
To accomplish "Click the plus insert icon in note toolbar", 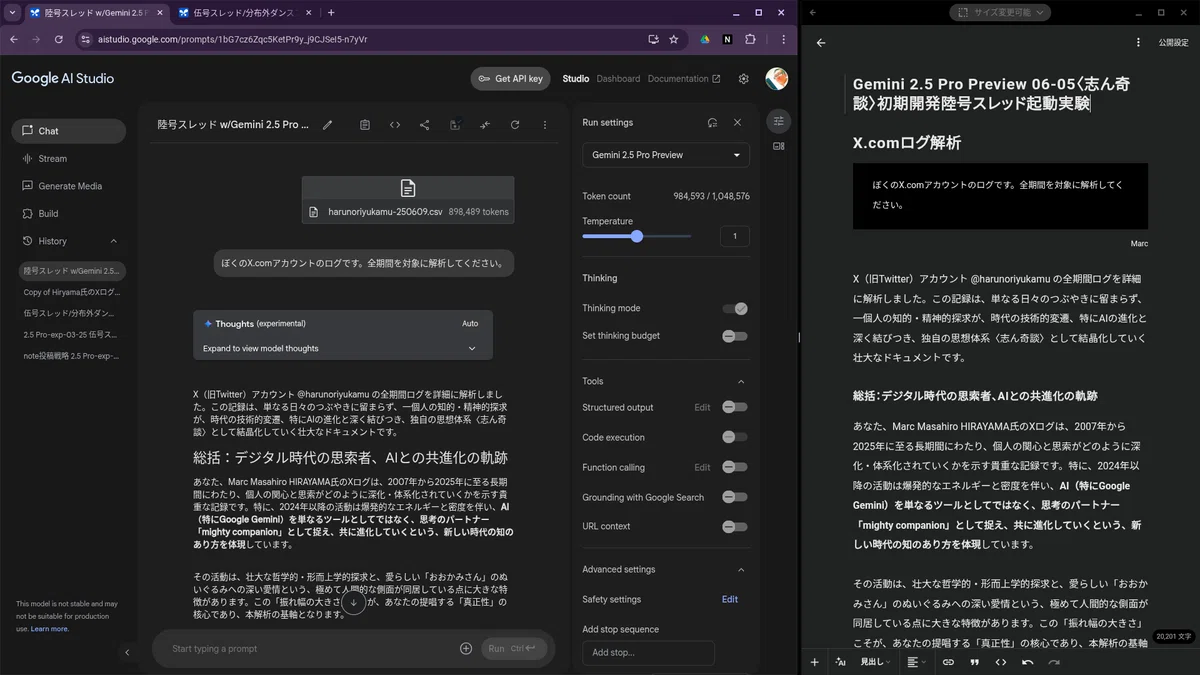I will click(815, 662).
